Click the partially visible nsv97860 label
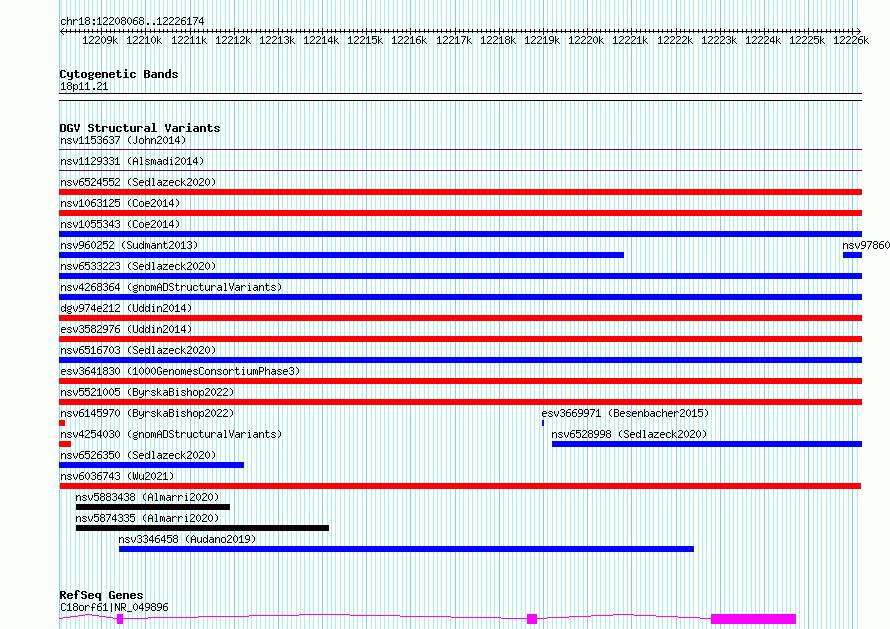This screenshot has width=890, height=629. coord(866,245)
